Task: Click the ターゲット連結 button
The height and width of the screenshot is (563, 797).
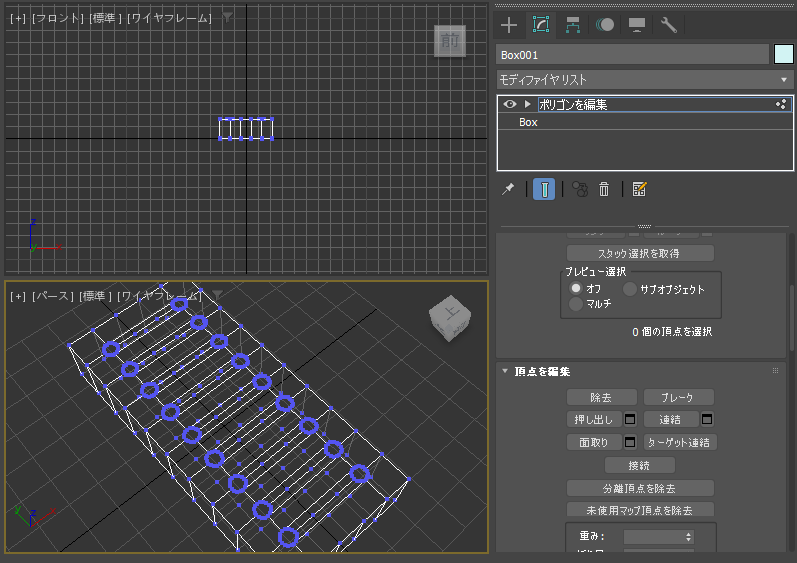Action: tap(680, 443)
